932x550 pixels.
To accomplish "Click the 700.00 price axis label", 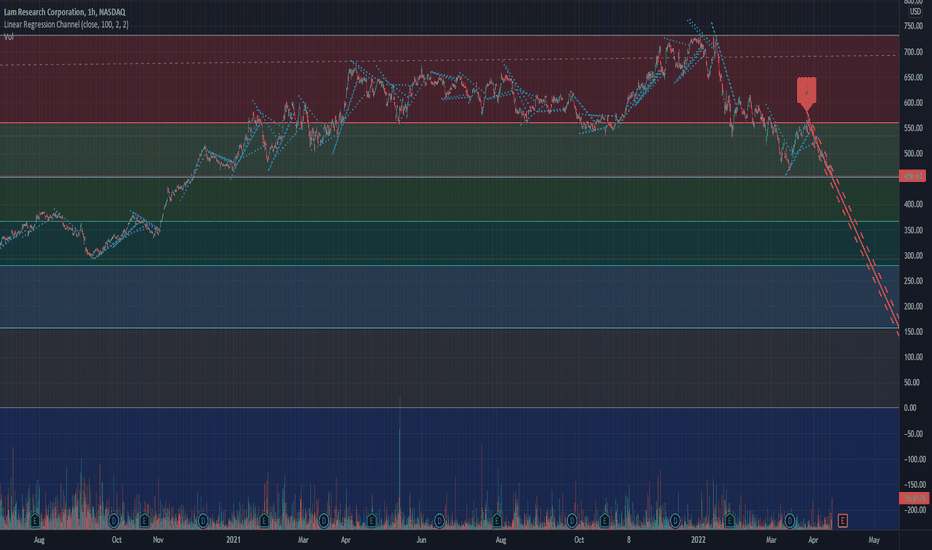I will click(x=913, y=52).
